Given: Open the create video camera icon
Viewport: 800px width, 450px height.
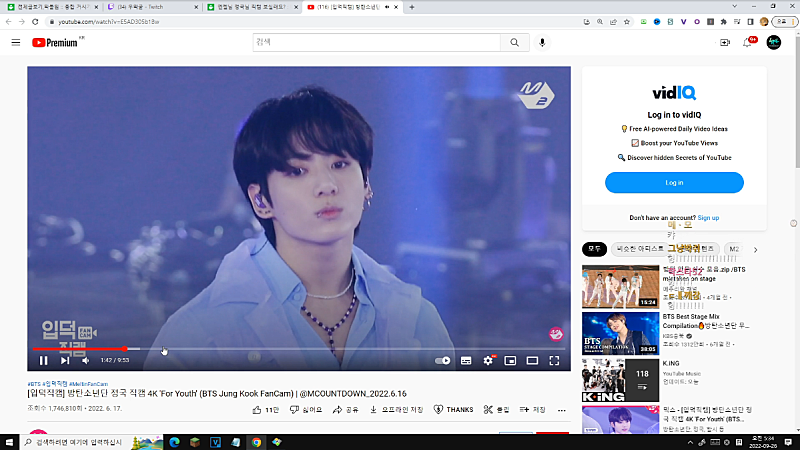Looking at the screenshot, I should tap(724, 42).
